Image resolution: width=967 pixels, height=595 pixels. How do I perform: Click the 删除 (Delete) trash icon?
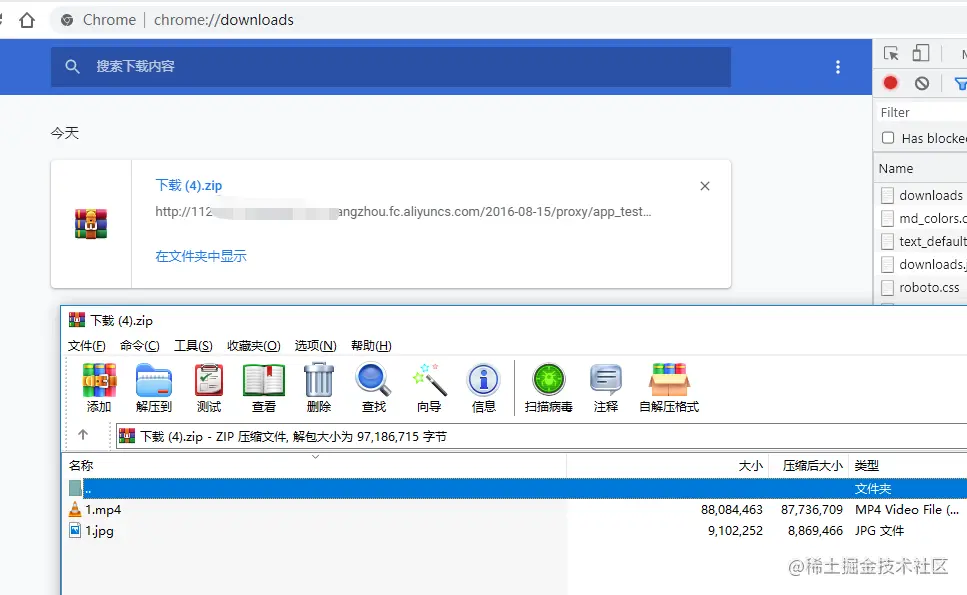pyautogui.click(x=319, y=387)
